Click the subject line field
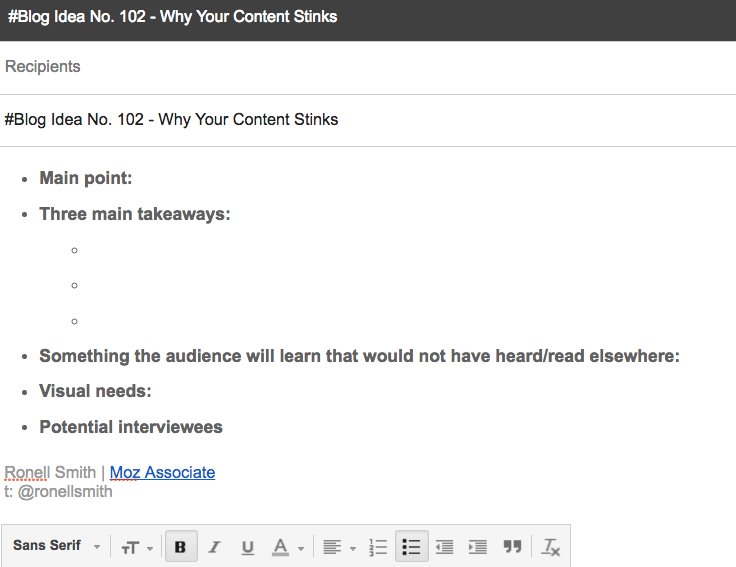Image resolution: width=736 pixels, height=567 pixels. (x=368, y=120)
